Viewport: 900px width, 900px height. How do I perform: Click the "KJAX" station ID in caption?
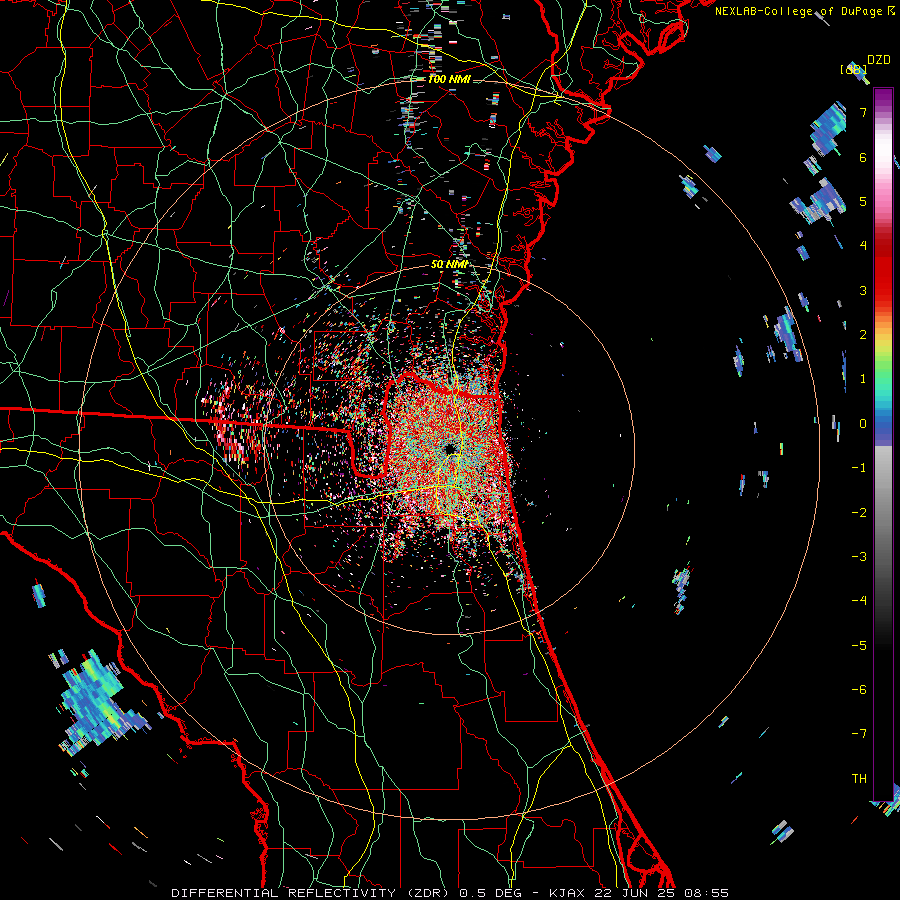tap(567, 893)
